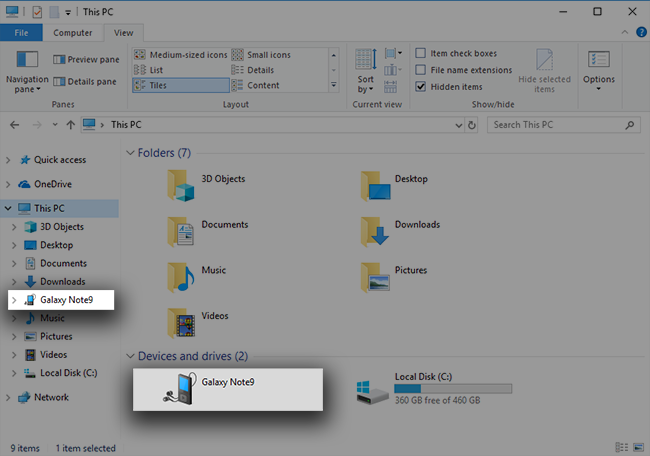
Task: Open the Help question mark icon
Action: pos(641,32)
